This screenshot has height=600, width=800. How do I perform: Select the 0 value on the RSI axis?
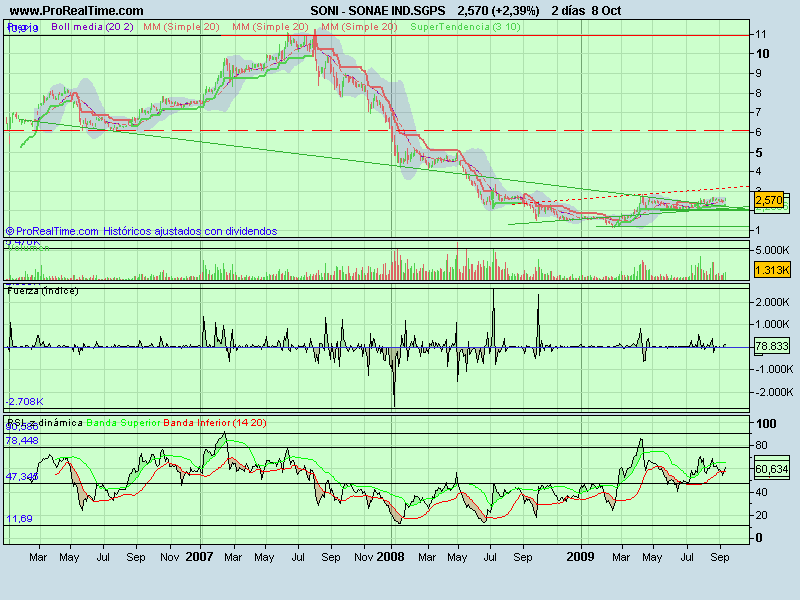[759, 537]
